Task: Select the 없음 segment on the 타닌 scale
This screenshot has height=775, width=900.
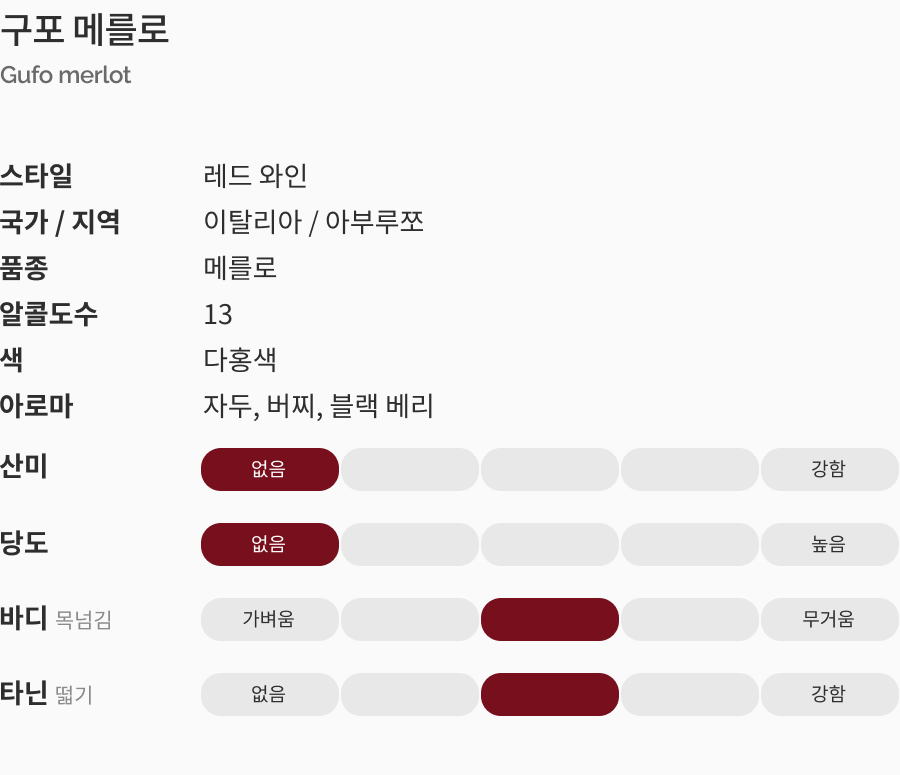Action: pos(270,694)
